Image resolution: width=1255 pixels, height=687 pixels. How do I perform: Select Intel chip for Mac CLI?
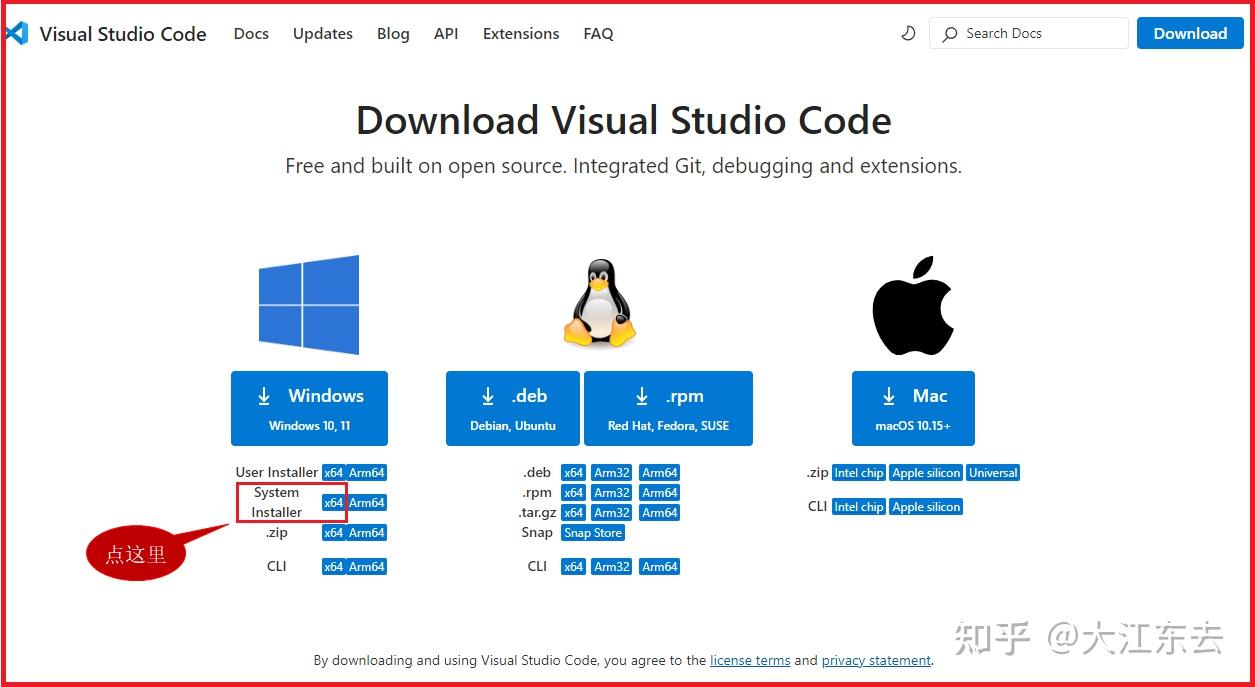coord(858,506)
